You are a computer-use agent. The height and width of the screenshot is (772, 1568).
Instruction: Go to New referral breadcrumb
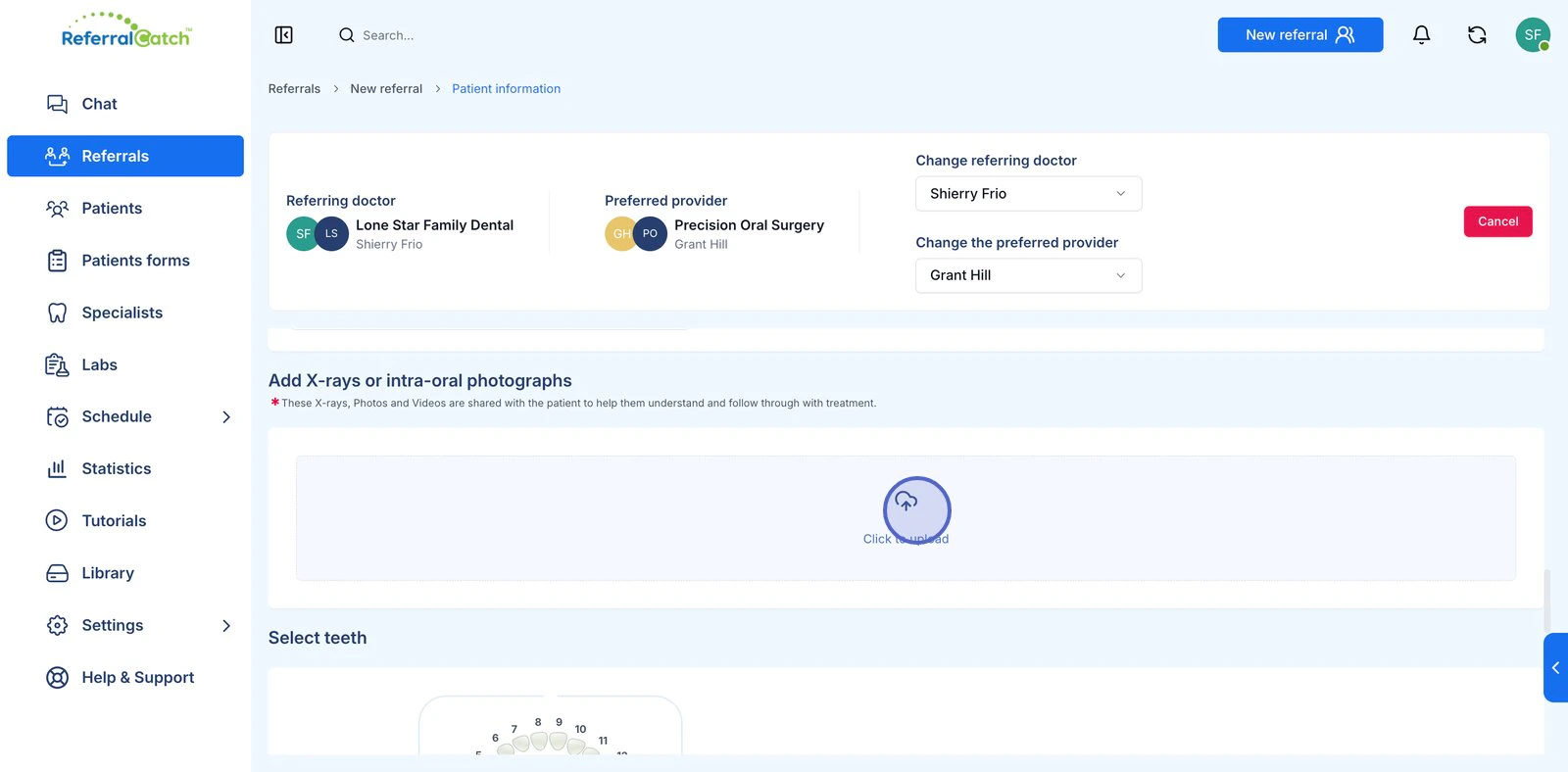(386, 89)
